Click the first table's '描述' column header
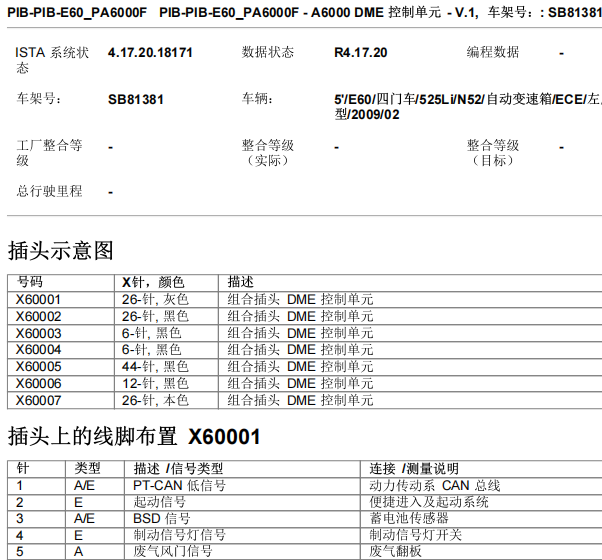The height and width of the screenshot is (560, 602). (x=241, y=282)
